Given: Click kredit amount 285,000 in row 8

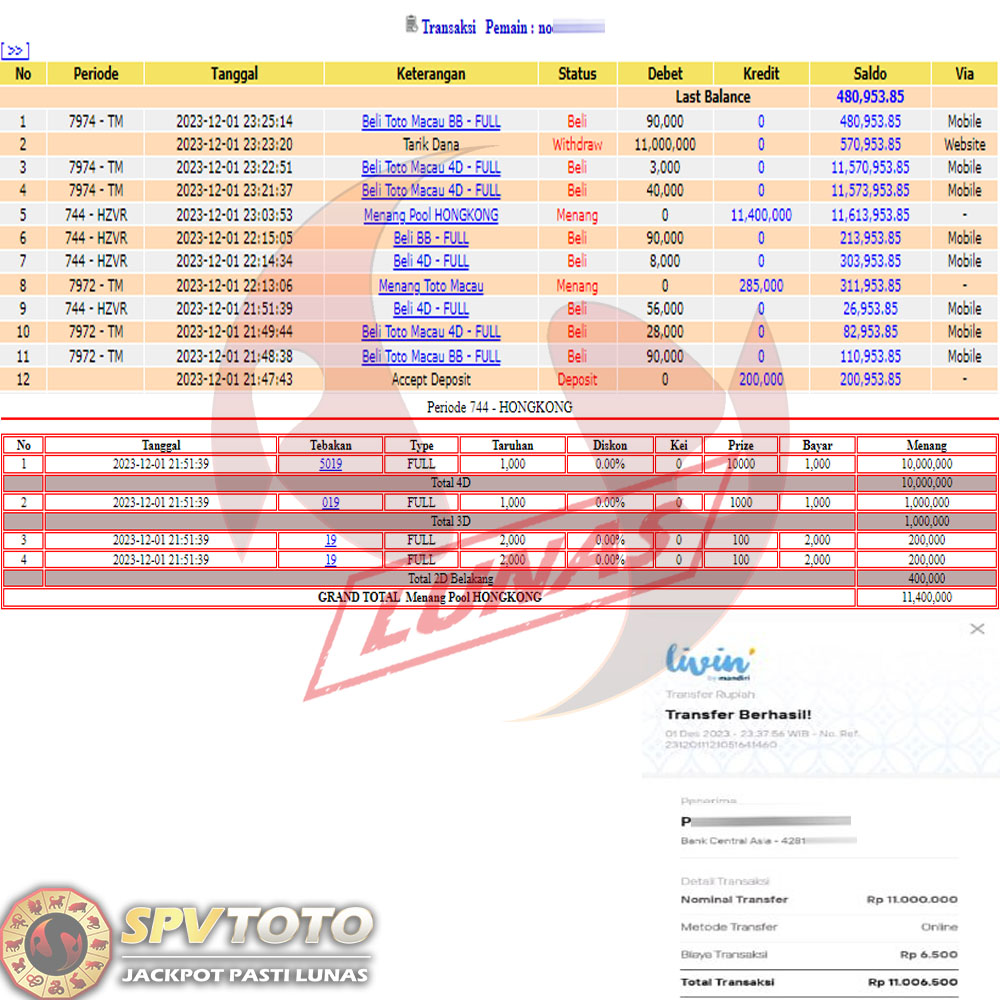Looking at the screenshot, I should [x=760, y=286].
